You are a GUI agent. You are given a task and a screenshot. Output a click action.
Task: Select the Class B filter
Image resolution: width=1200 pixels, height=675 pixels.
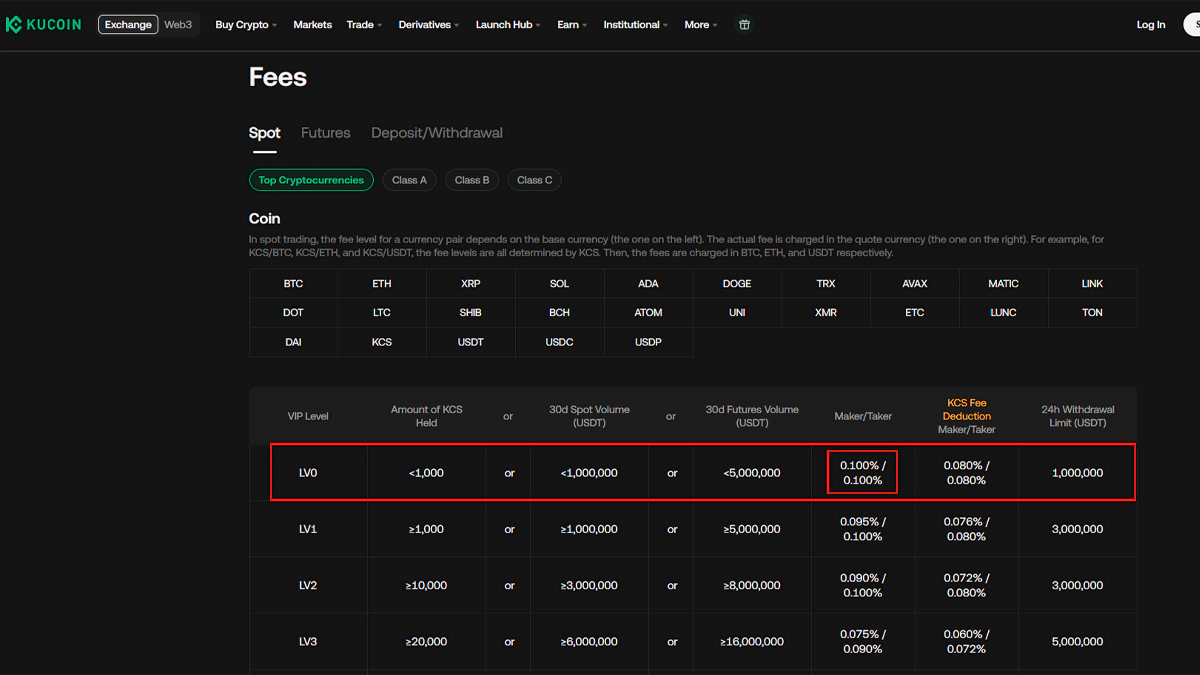pyautogui.click(x=472, y=180)
